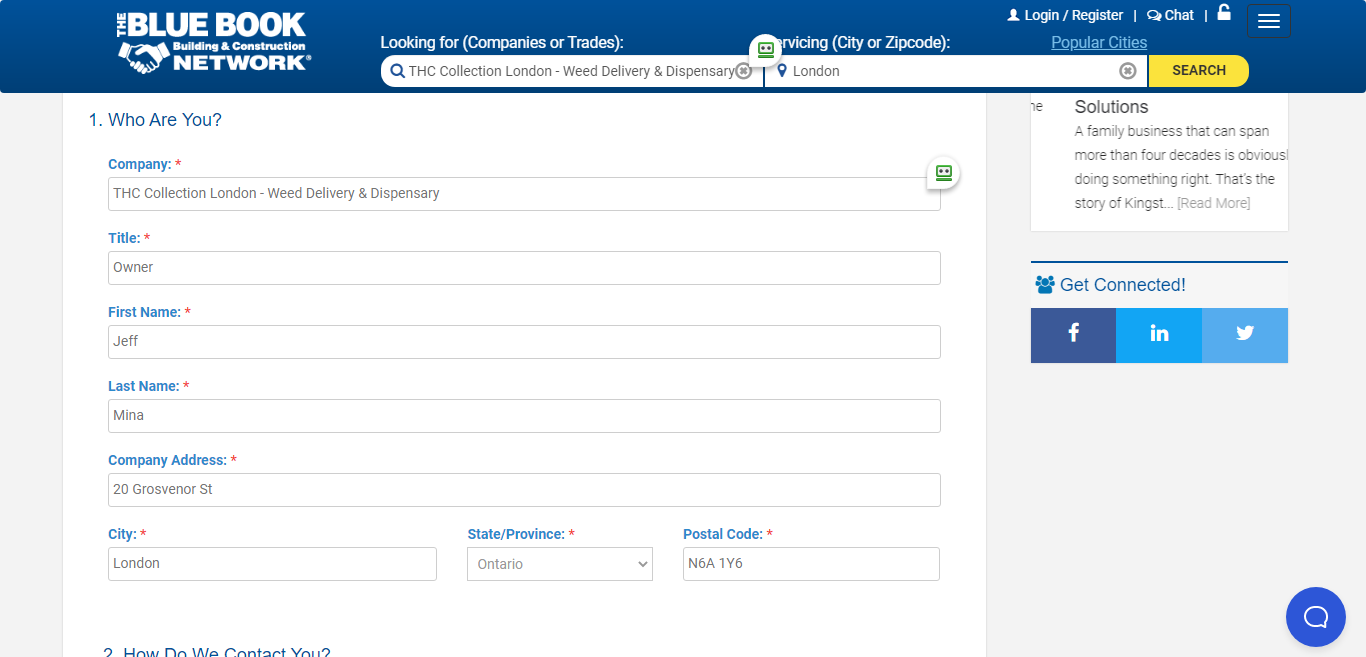This screenshot has width=1366, height=657.
Task: Open Facebook social link
Action: point(1073,335)
